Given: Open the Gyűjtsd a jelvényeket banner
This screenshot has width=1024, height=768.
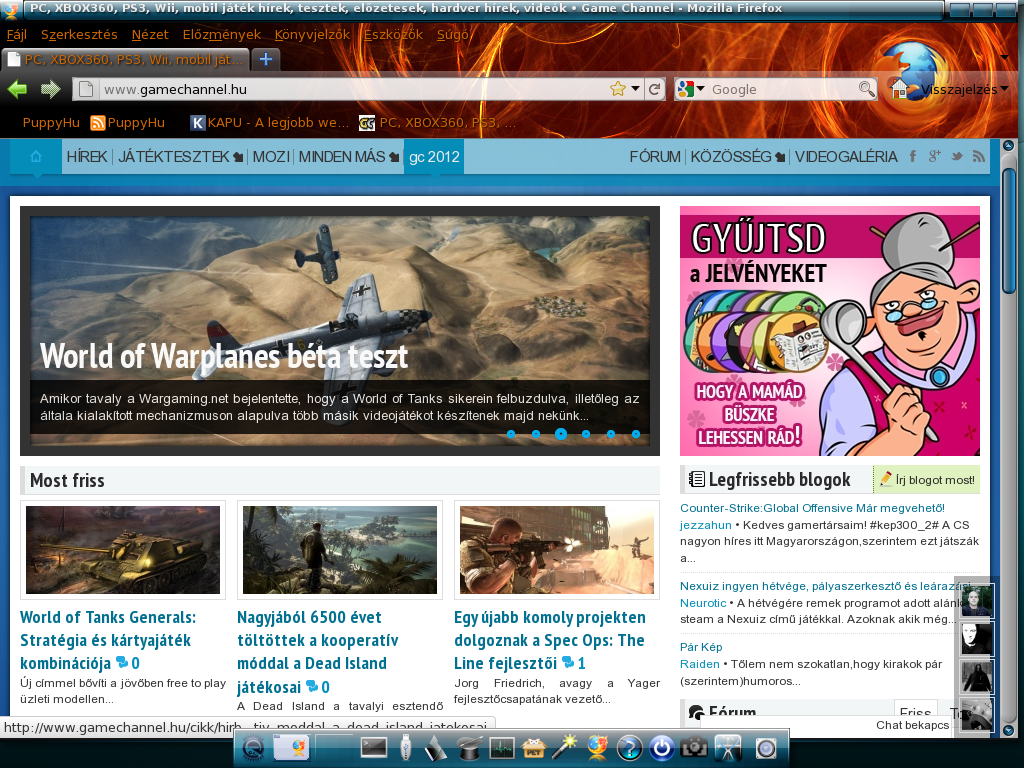Looking at the screenshot, I should pyautogui.click(x=829, y=331).
